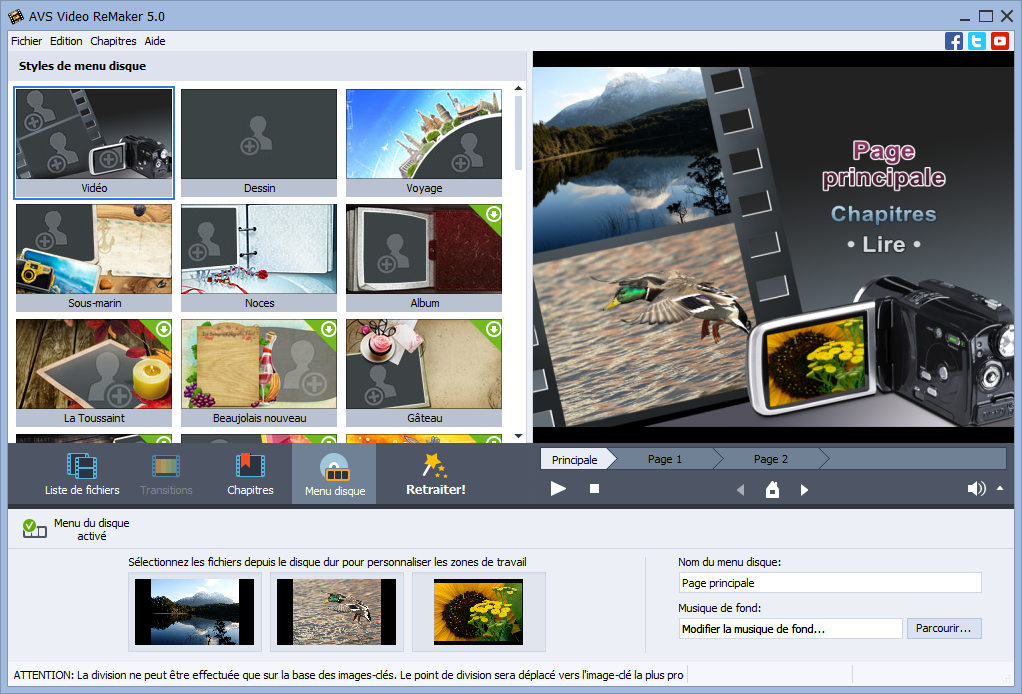This screenshot has width=1022, height=694.
Task: Click the Retraiter! wand button
Action: click(435, 474)
